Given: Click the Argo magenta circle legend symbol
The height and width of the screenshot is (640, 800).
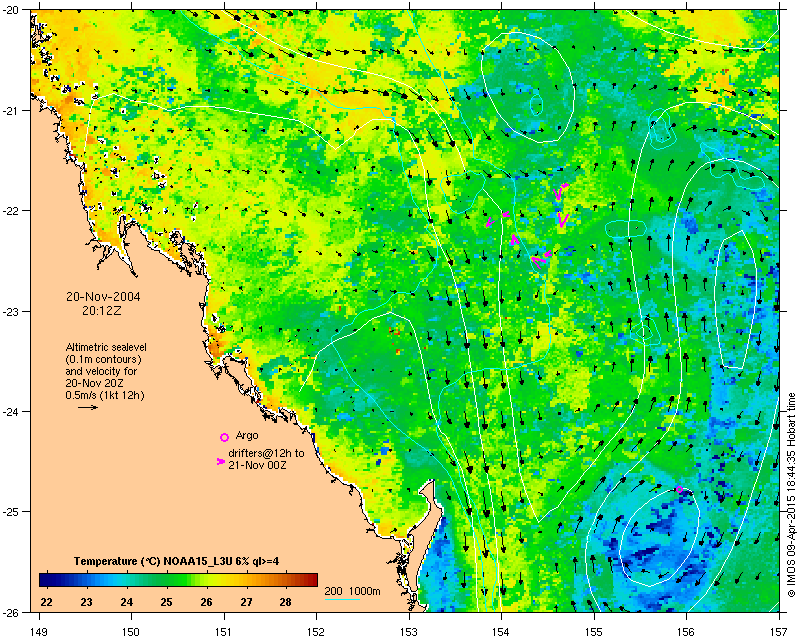Looking at the screenshot, I should 224,437.
